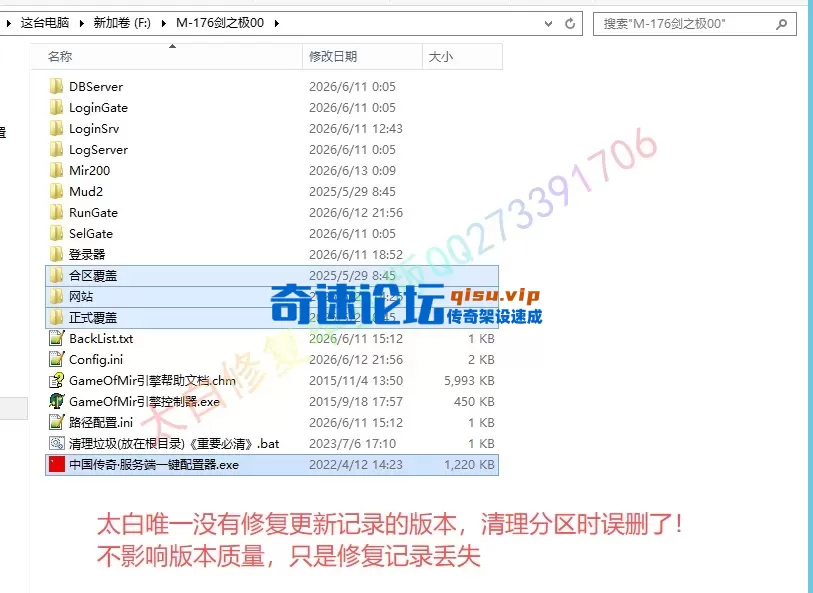Click the GameOfMir引擎控制器.exe icon
Viewport: 813px width, 593px height.
pos(57,401)
